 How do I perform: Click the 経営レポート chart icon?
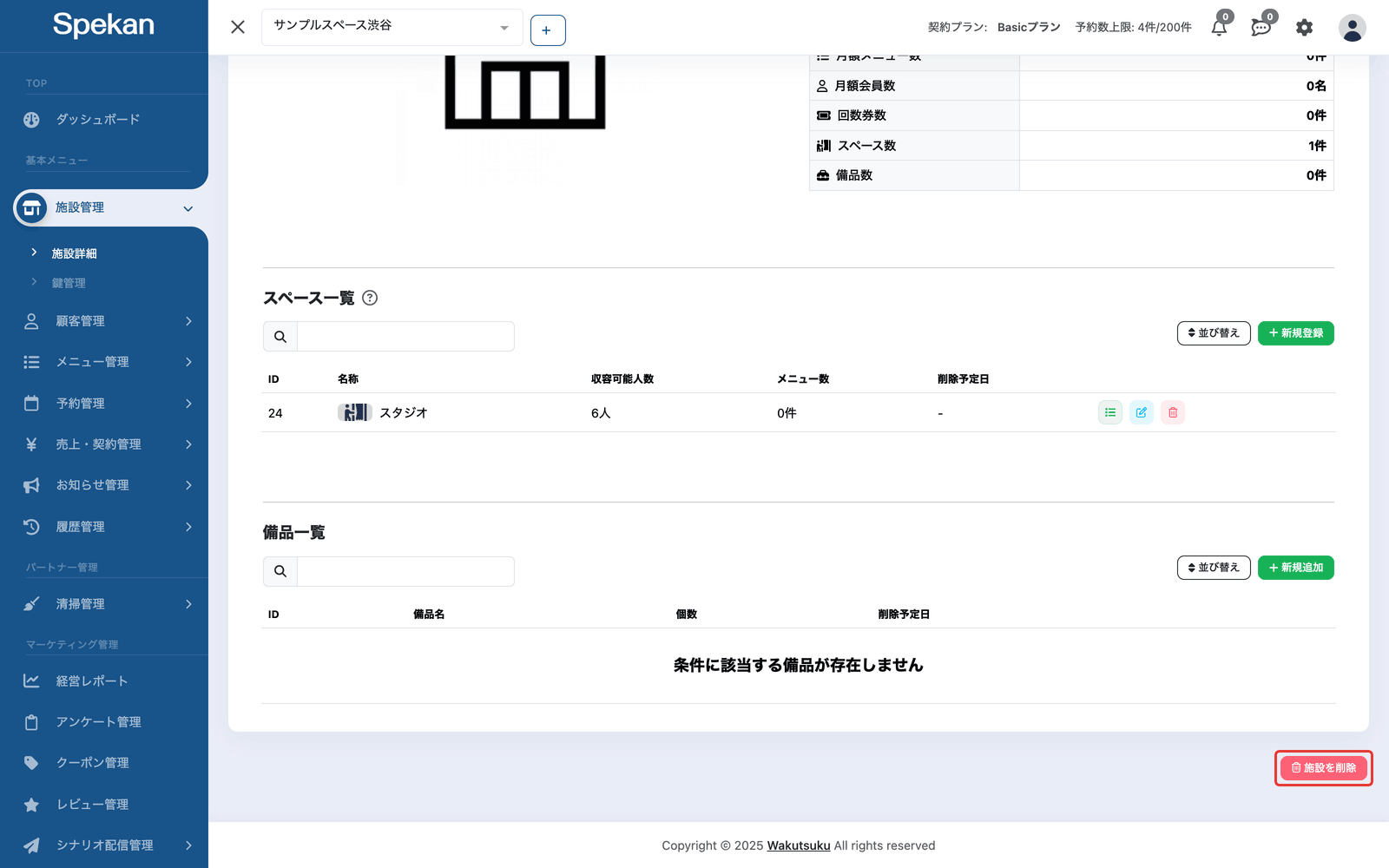click(31, 681)
